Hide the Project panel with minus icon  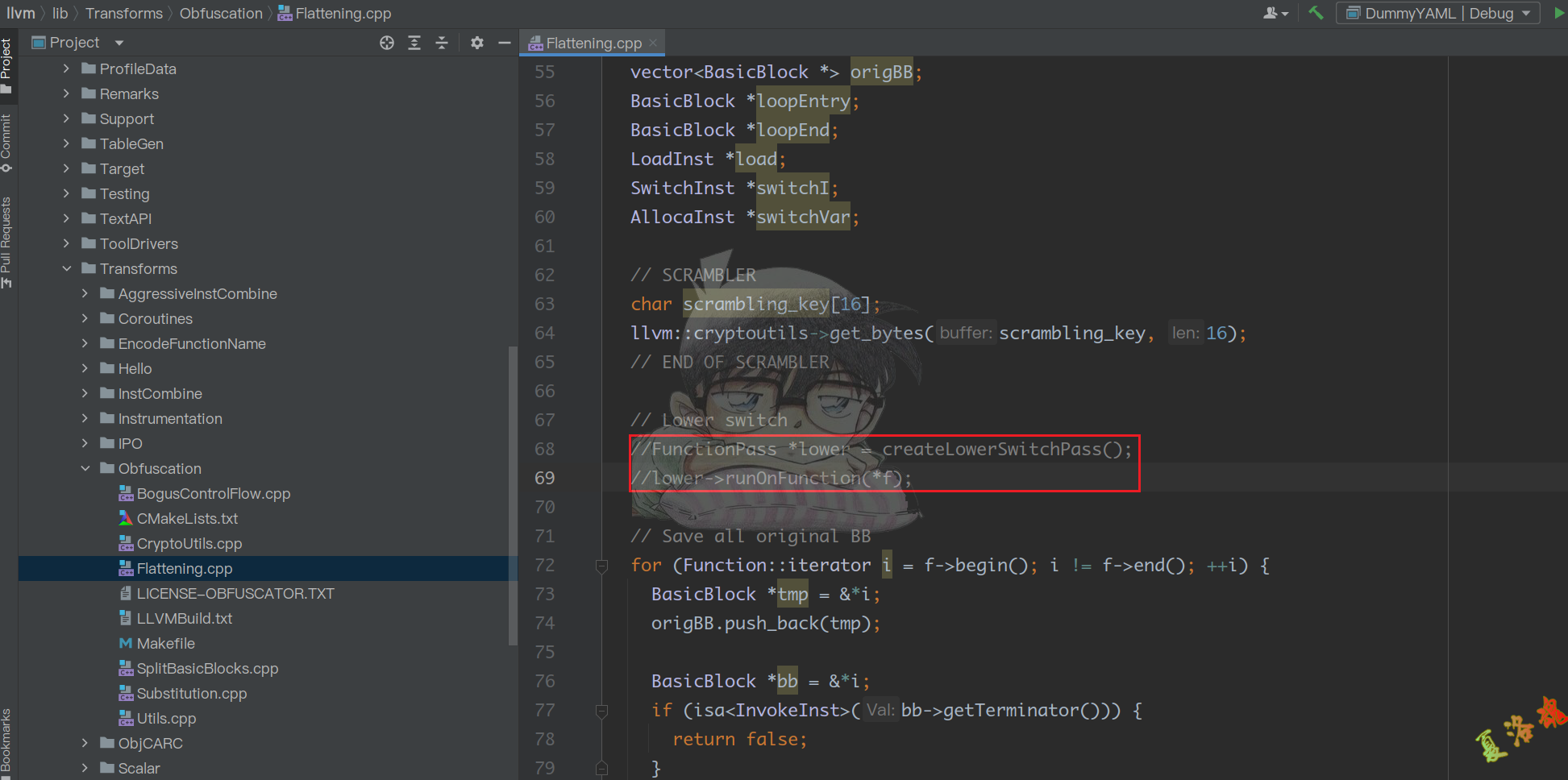[505, 43]
